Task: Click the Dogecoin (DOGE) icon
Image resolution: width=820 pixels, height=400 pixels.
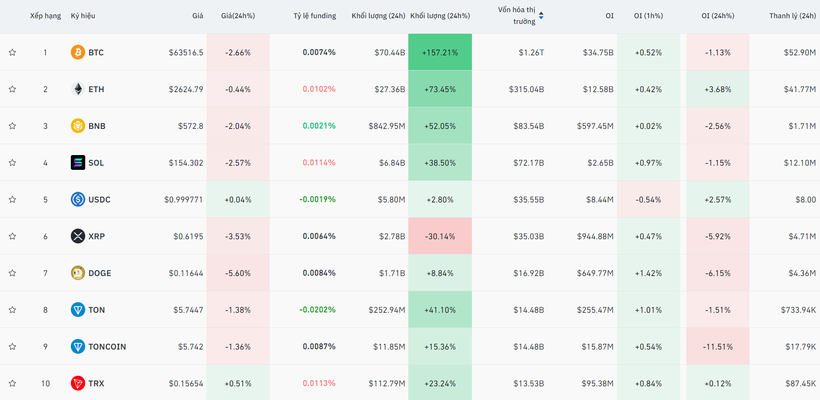Action: (x=78, y=273)
